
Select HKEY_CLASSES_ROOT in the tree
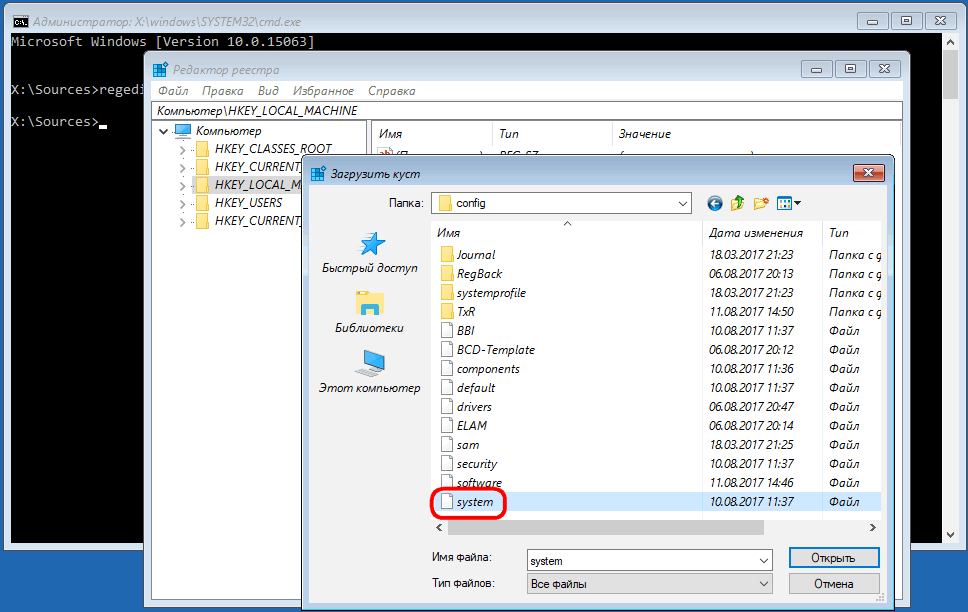tap(273, 149)
